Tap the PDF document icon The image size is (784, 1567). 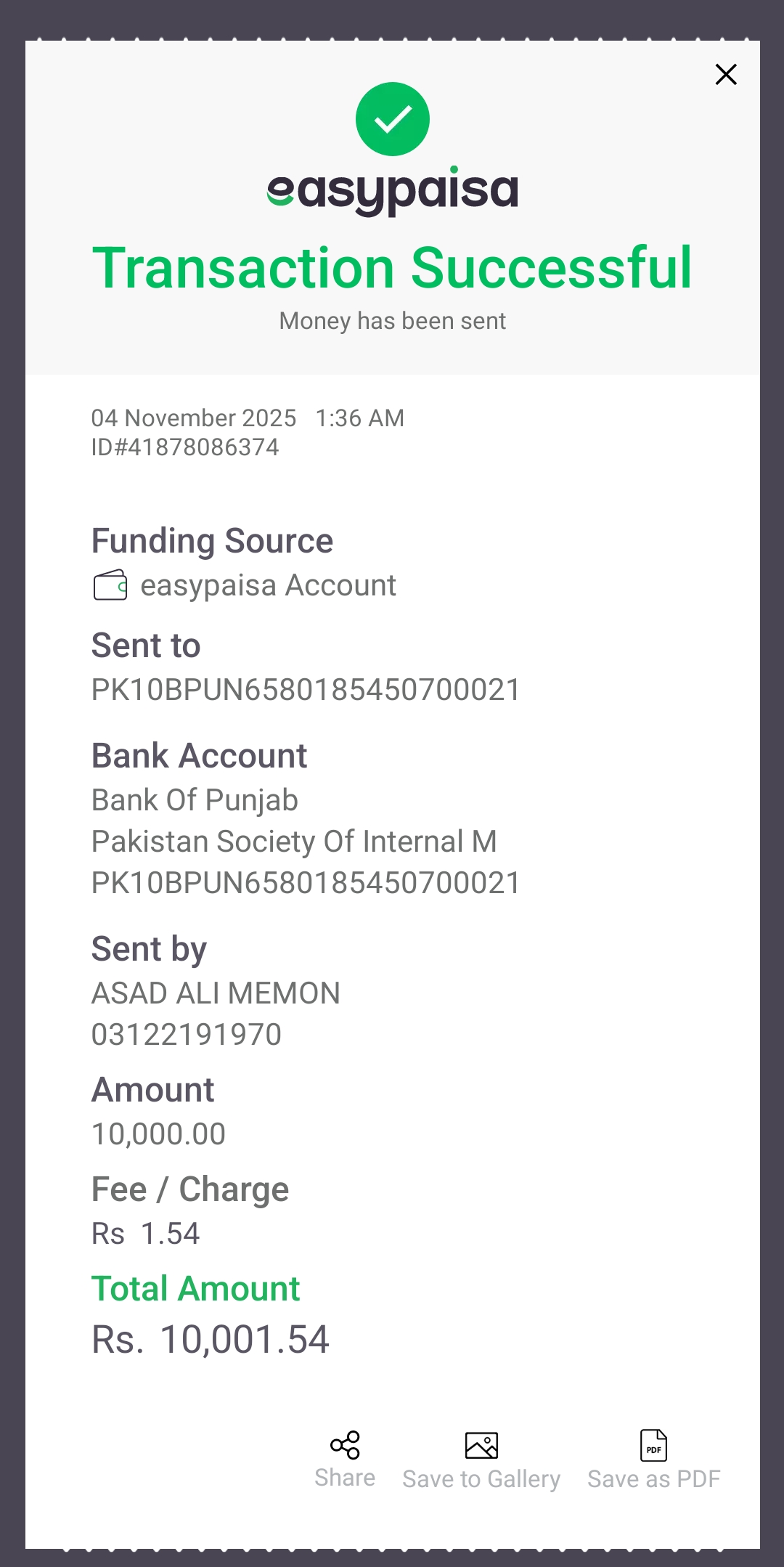(x=653, y=1445)
